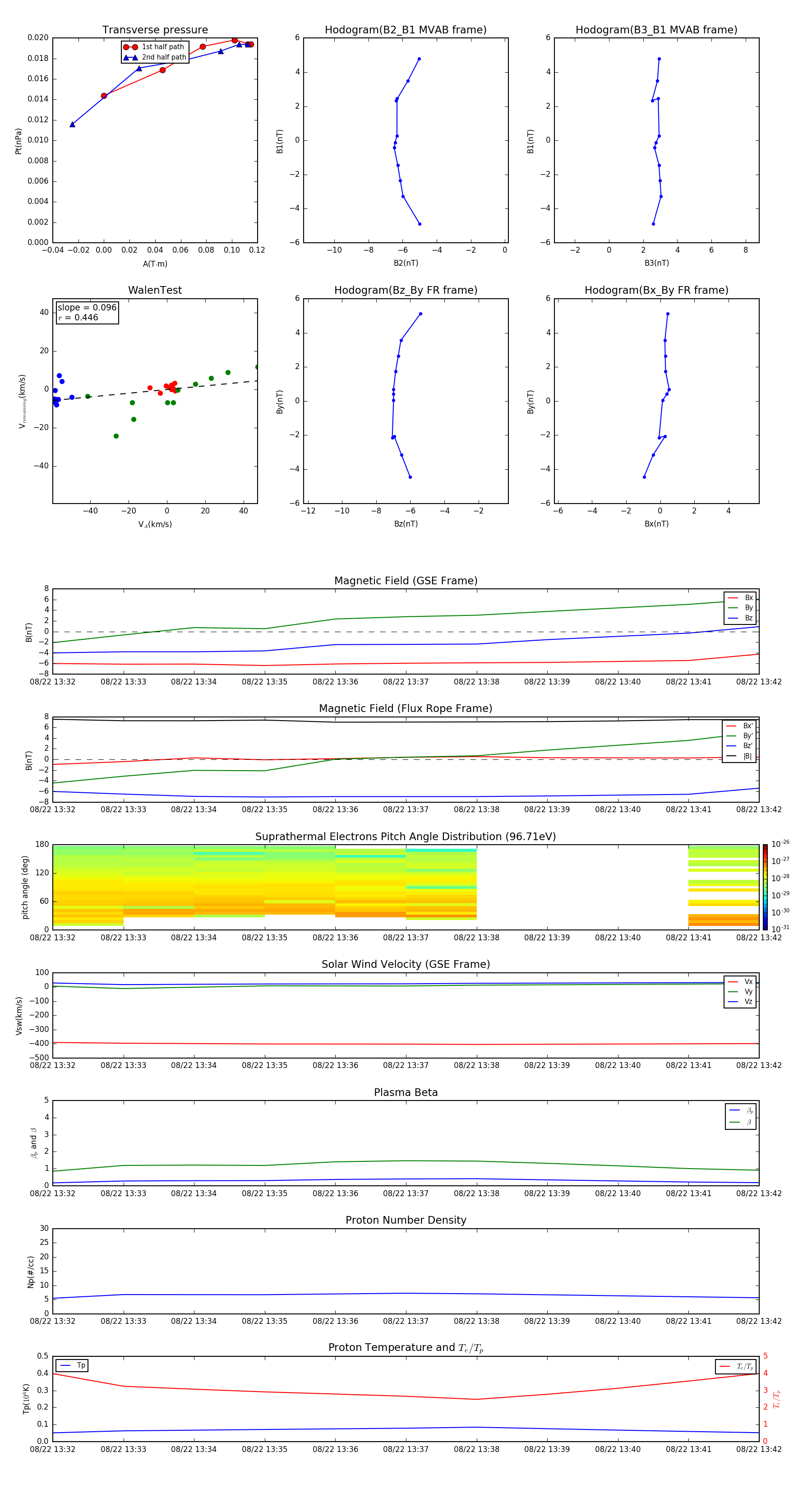The height and width of the screenshot is (1489, 812).
Task: Click the "Proton Number Density" plot title
Action: pos(405,1220)
